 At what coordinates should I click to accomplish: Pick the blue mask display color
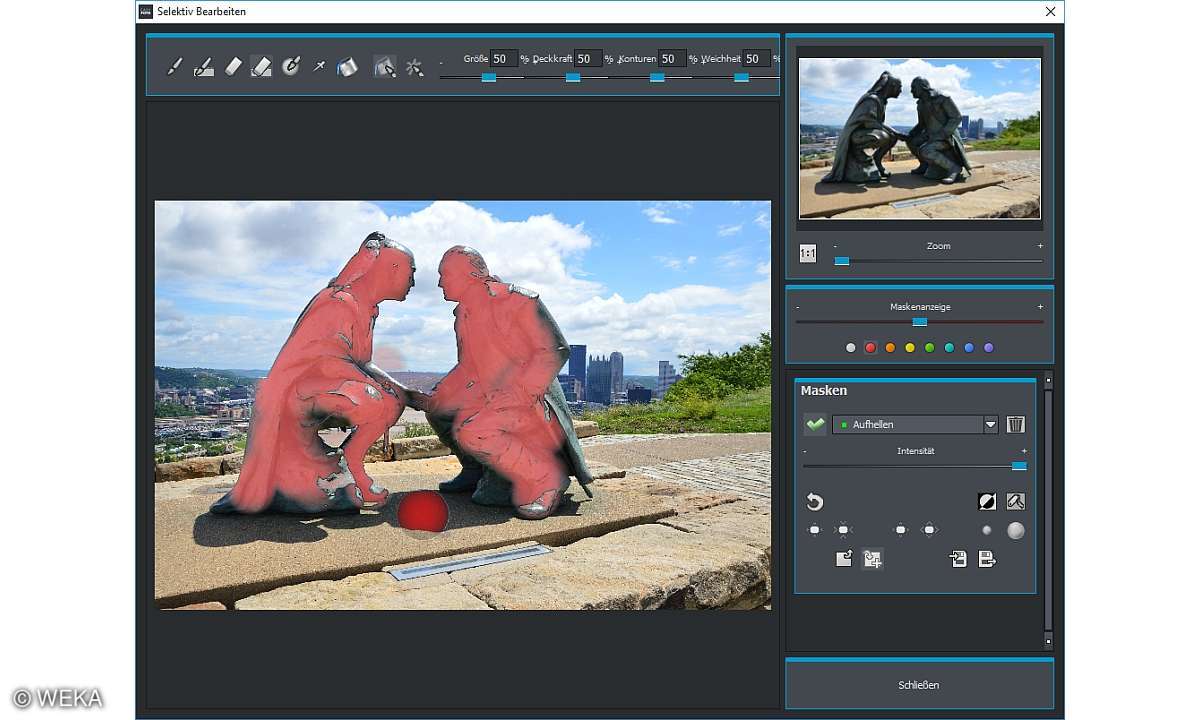coord(969,348)
